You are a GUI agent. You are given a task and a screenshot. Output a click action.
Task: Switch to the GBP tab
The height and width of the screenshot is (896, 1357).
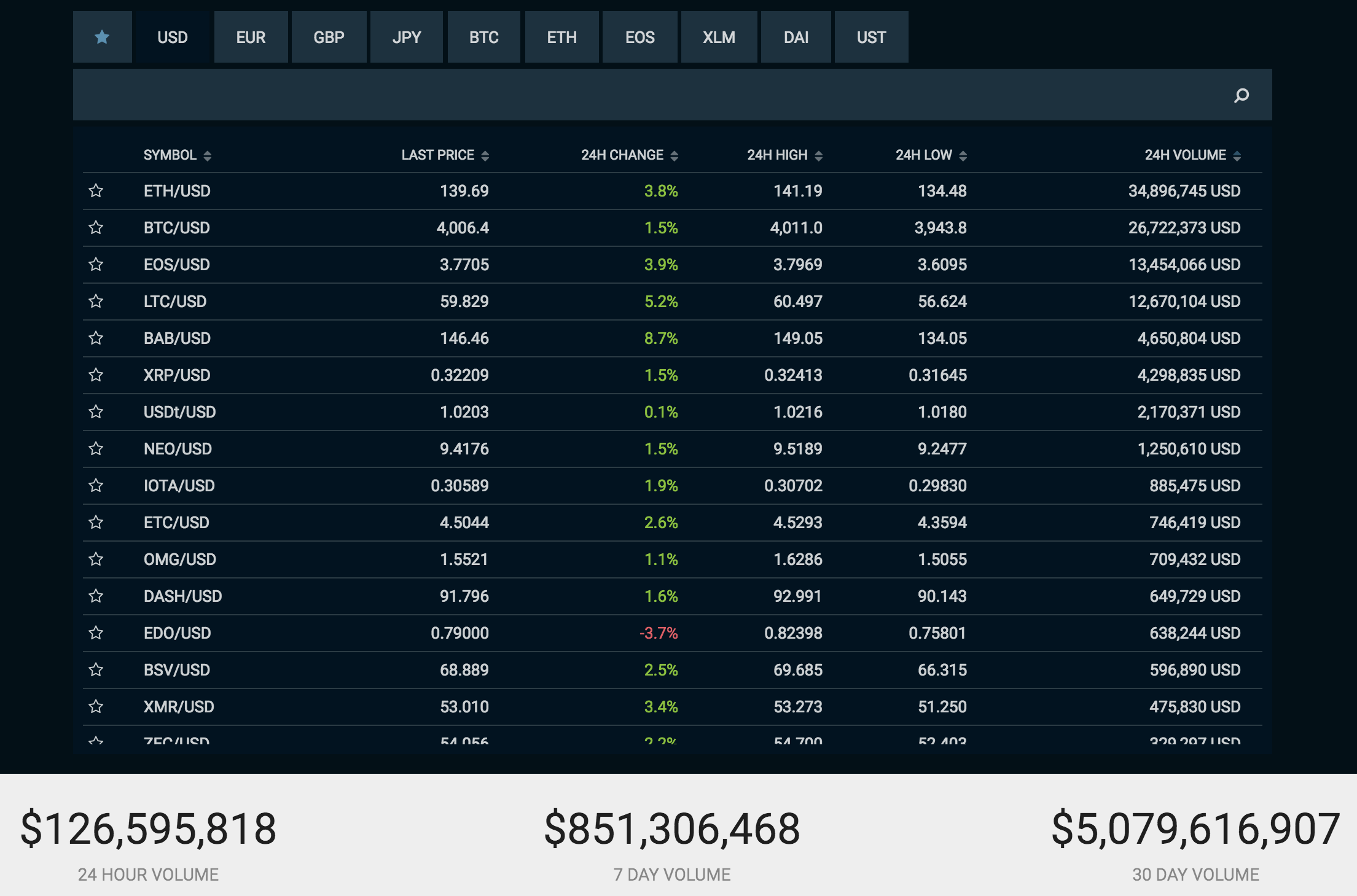click(x=329, y=37)
